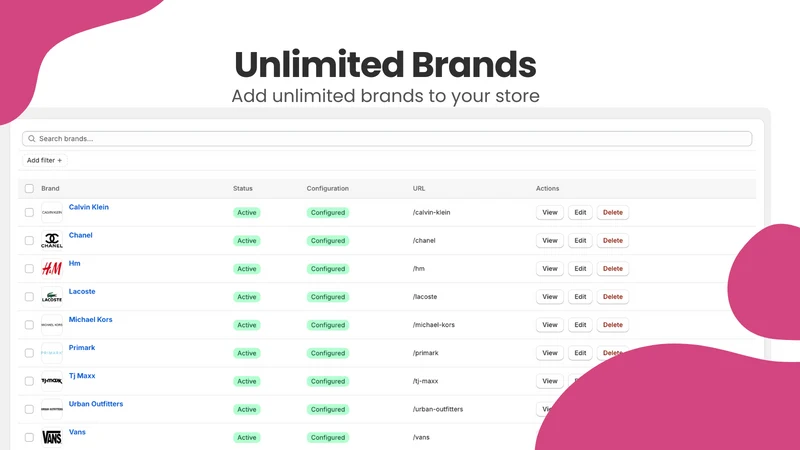Click the Configured badge in Vans row
The image size is (800, 450).
click(x=328, y=437)
